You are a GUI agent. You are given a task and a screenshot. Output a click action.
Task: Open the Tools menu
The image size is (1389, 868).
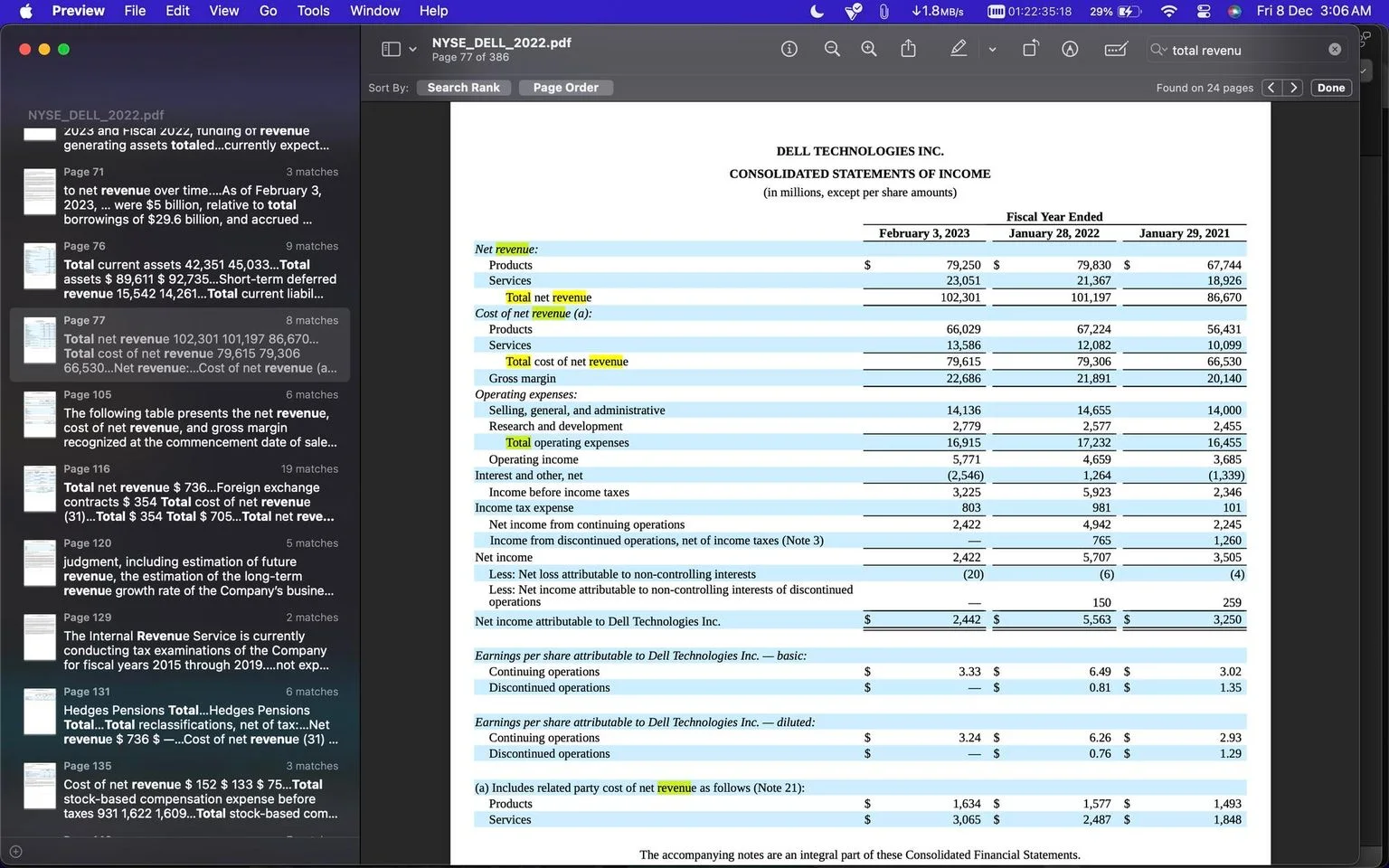(x=313, y=11)
